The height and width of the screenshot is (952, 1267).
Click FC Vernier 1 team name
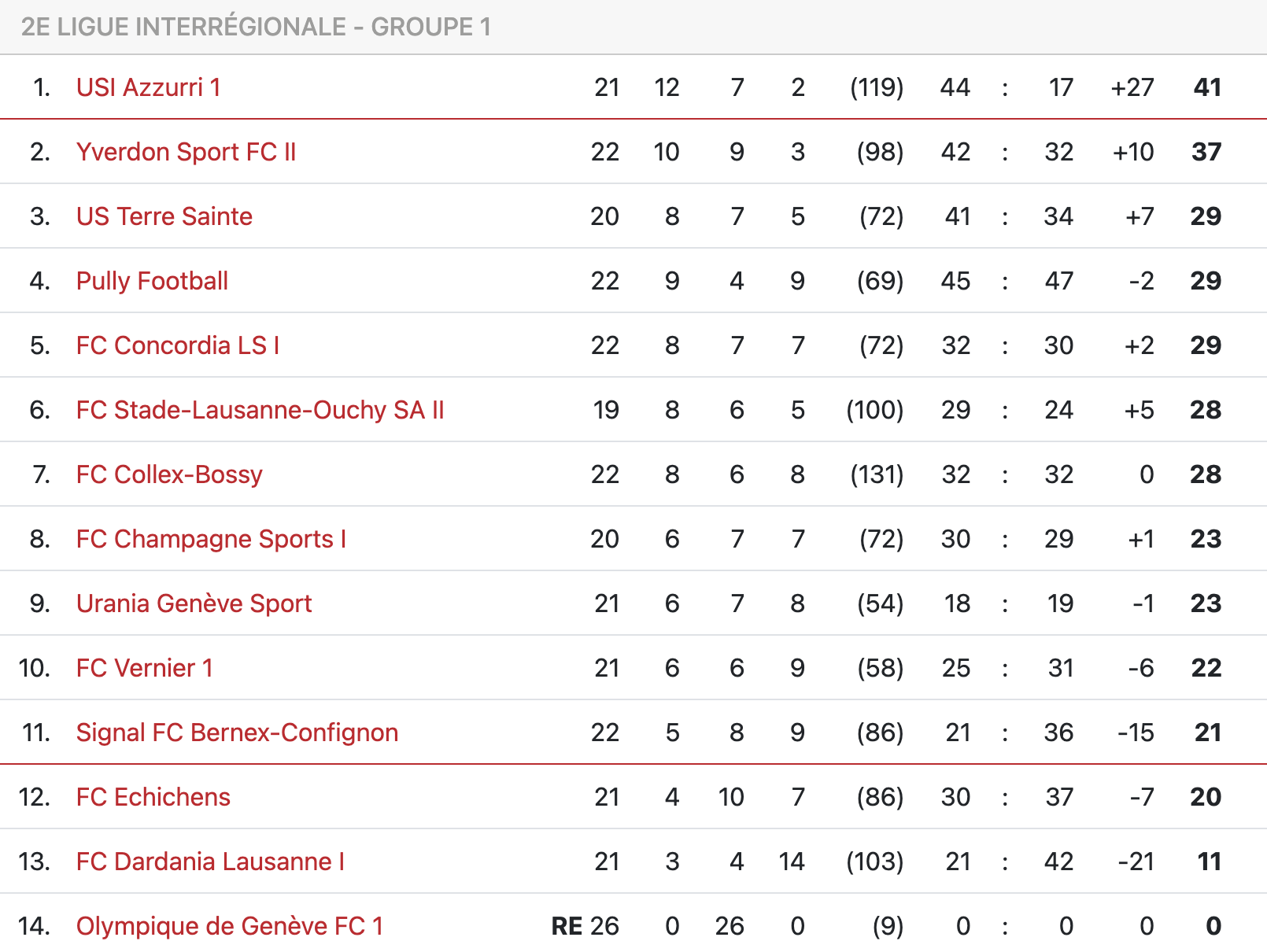(x=145, y=668)
